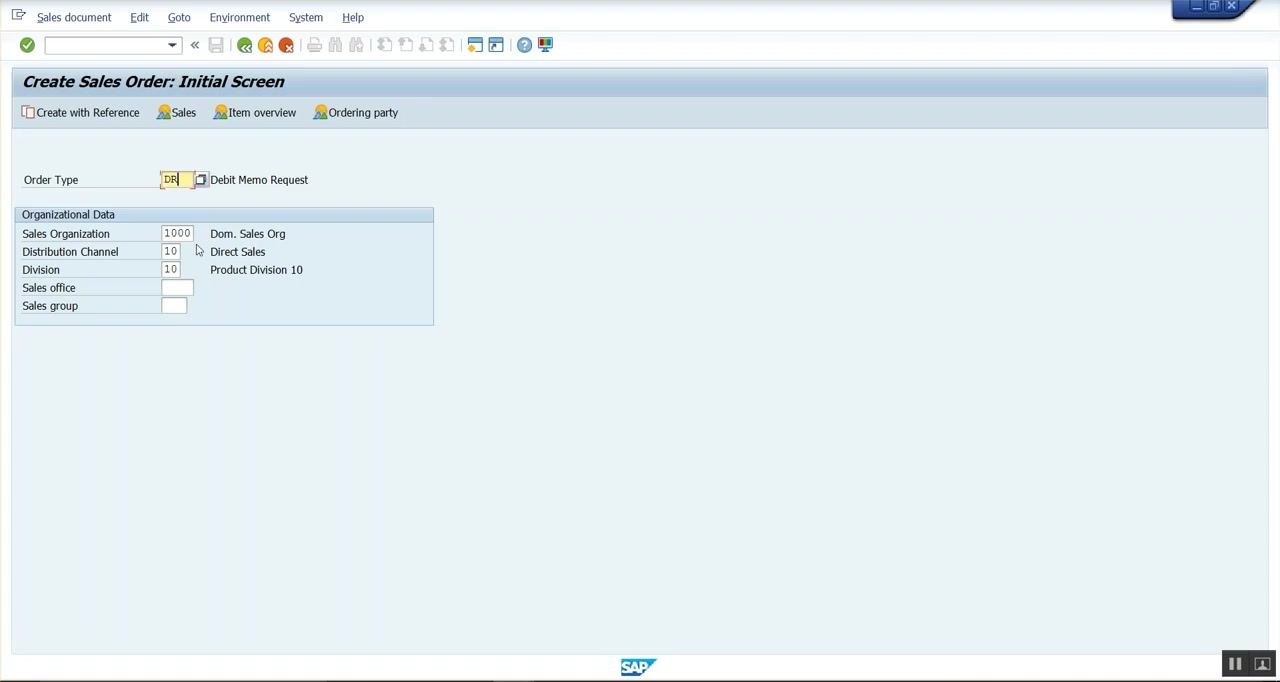
Task: Click the Sales group label
Action: pos(50,306)
